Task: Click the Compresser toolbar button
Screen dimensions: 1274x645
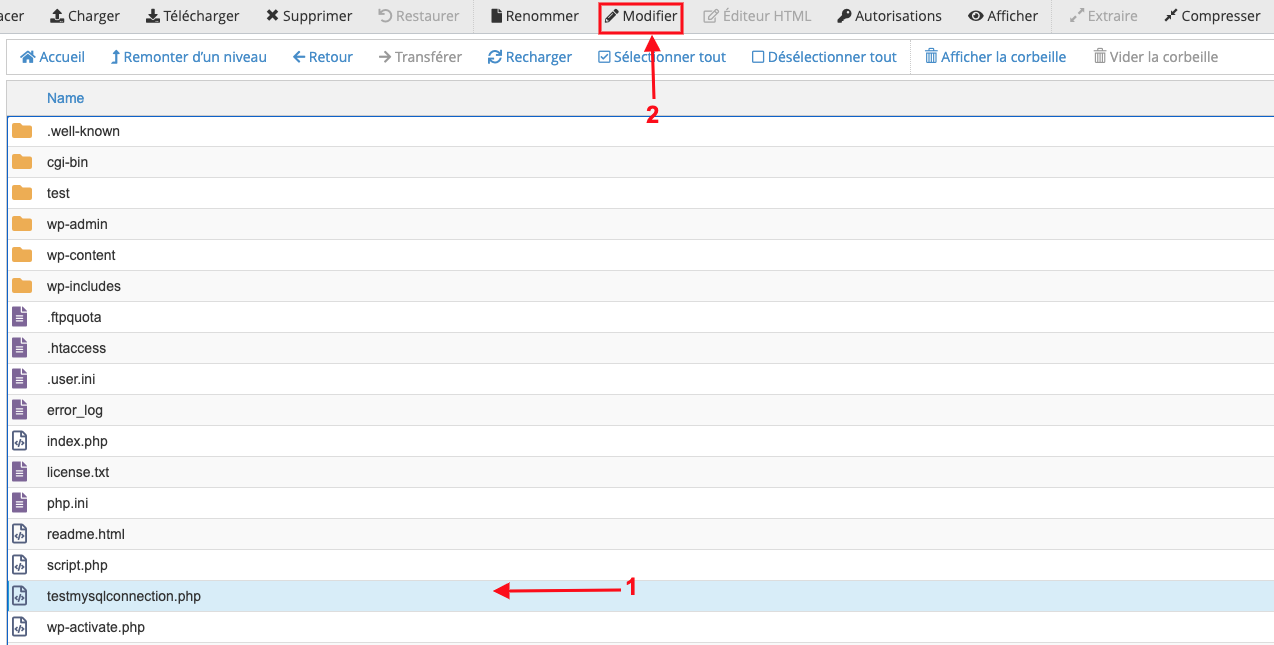Action: [x=1212, y=16]
